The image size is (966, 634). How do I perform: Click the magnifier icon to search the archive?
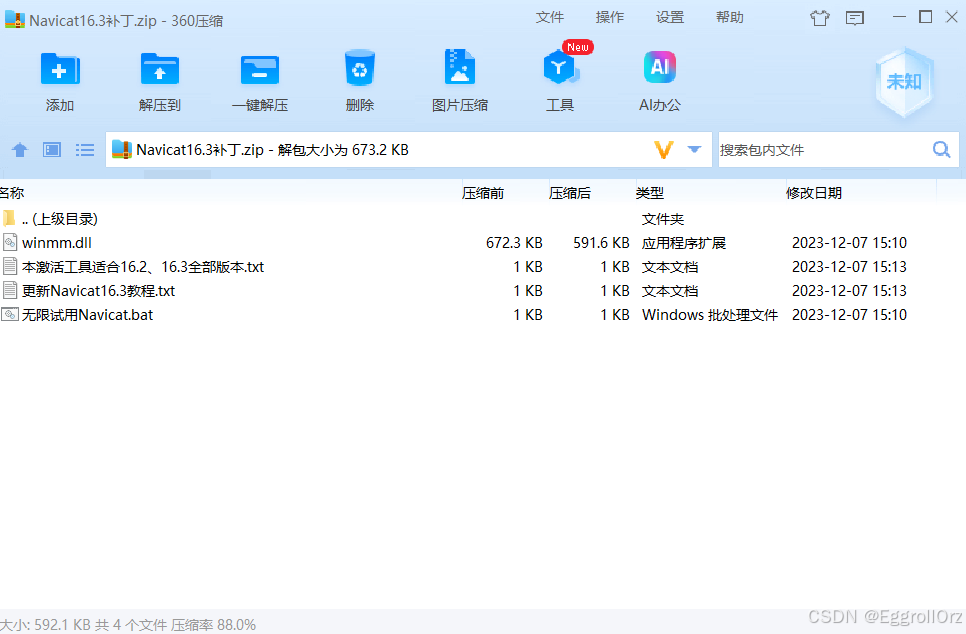tap(941, 149)
